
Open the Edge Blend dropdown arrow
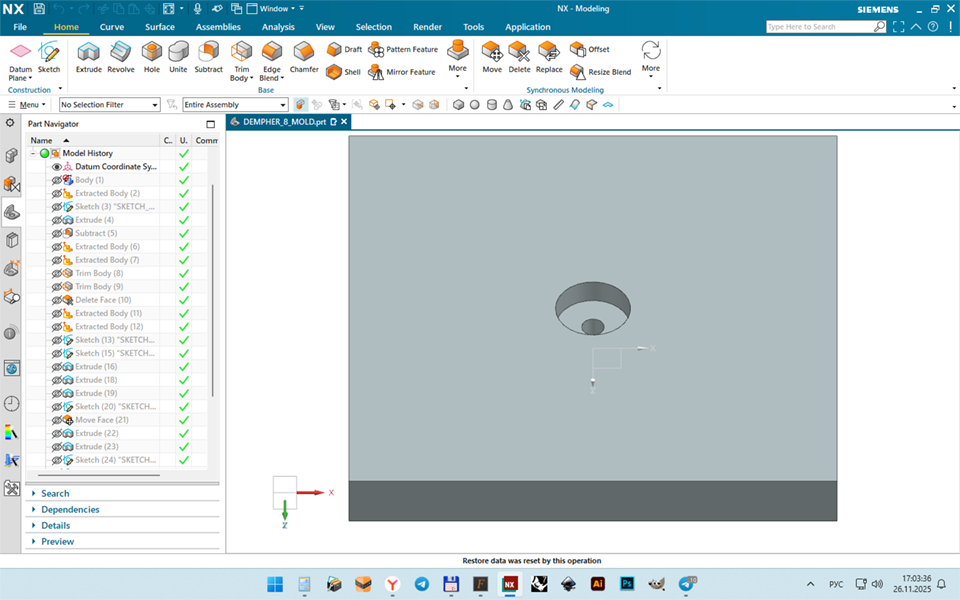282,78
